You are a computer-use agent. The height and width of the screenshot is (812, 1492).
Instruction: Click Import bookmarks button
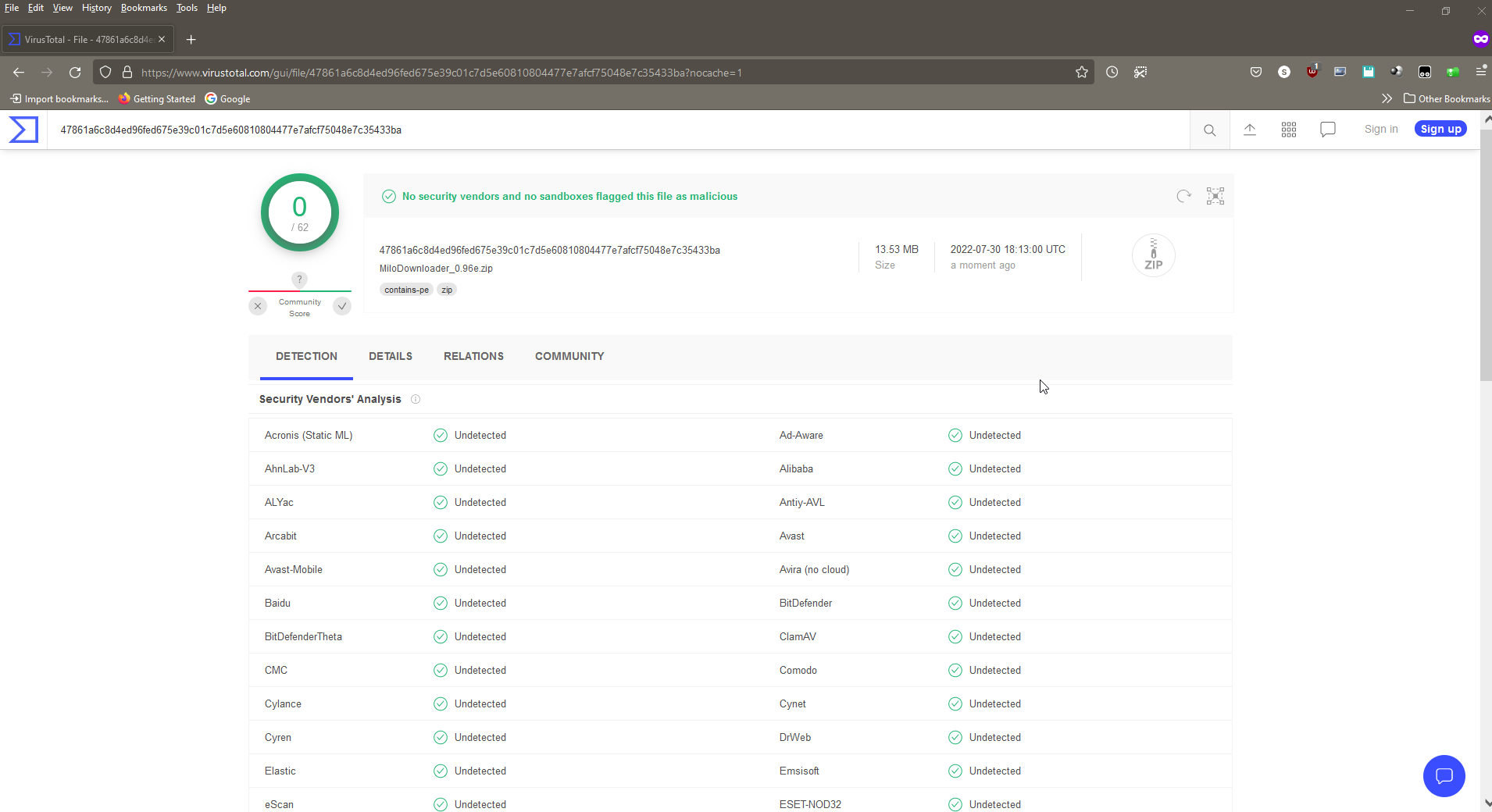59,98
